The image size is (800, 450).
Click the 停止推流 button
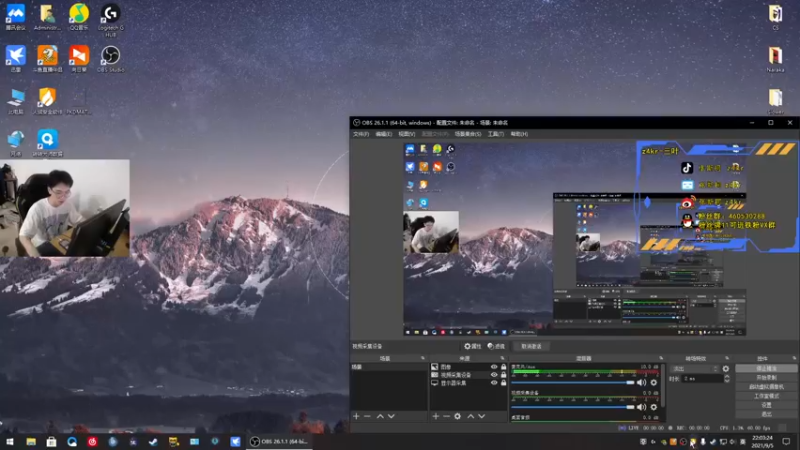(766, 368)
